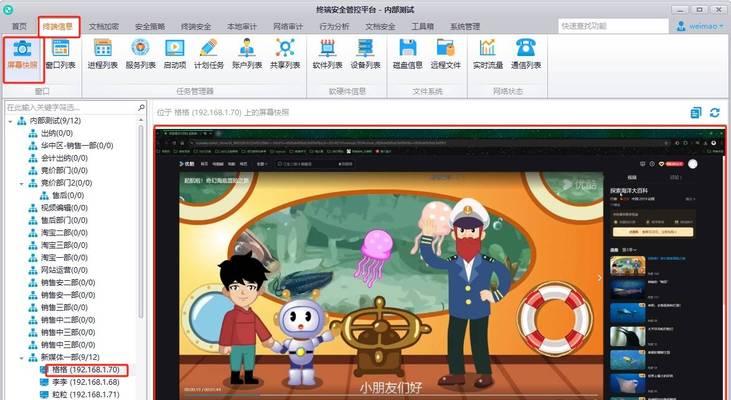This screenshot has height=400, width=731.
Task: Collapse the 内部测试(9/12) root node
Action: (x=10, y=121)
